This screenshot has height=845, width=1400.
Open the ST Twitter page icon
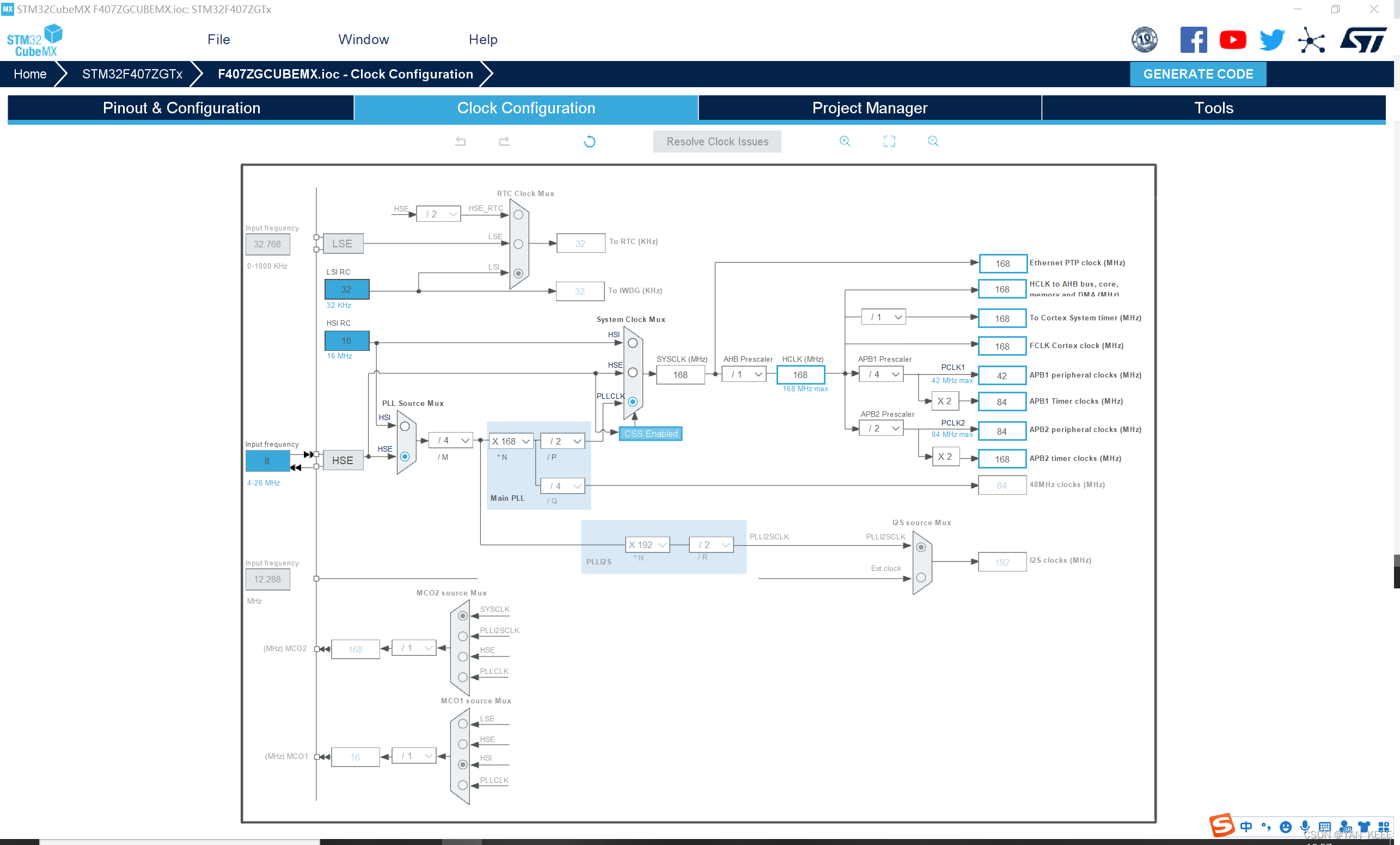click(1271, 40)
